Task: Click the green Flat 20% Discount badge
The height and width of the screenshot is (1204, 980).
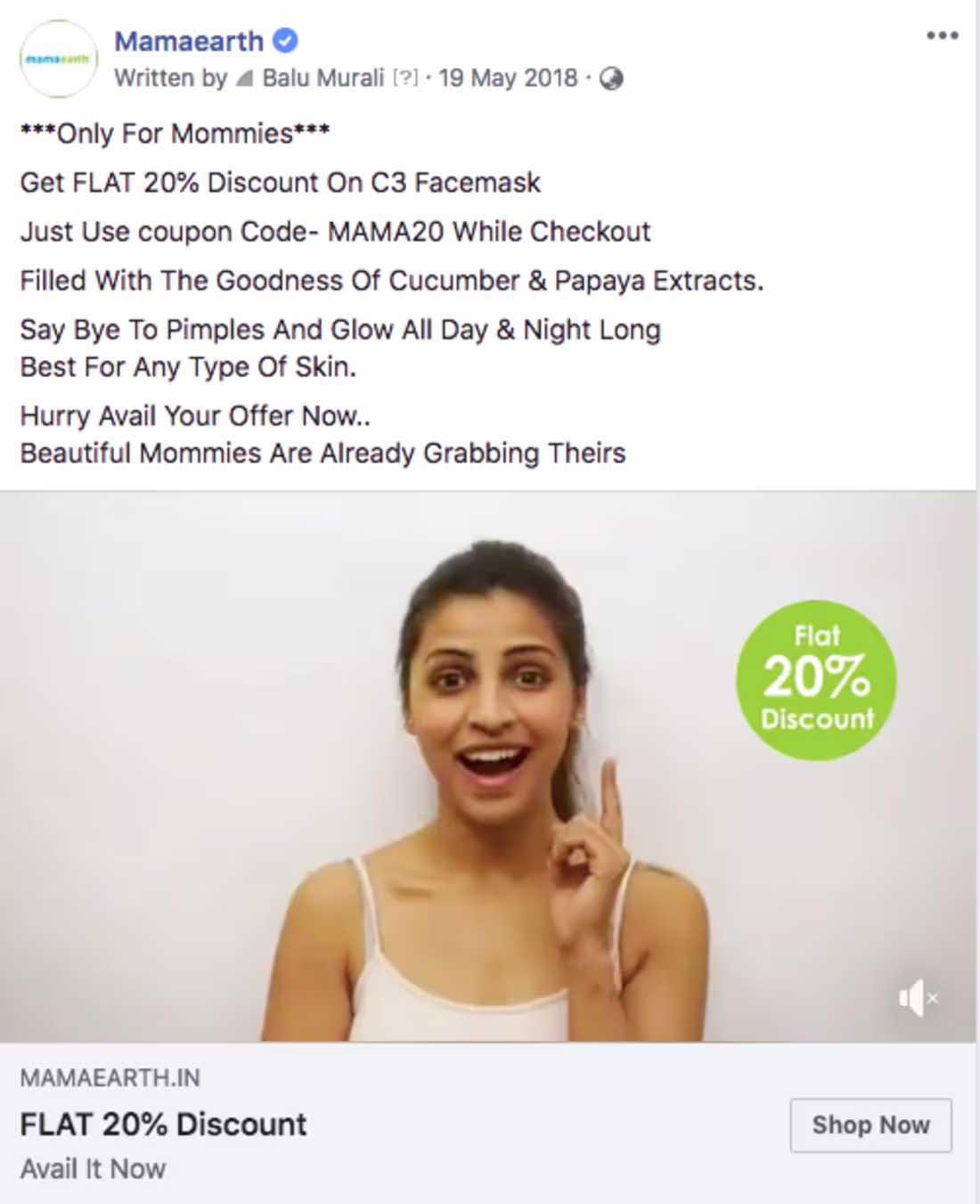Action: [816, 680]
